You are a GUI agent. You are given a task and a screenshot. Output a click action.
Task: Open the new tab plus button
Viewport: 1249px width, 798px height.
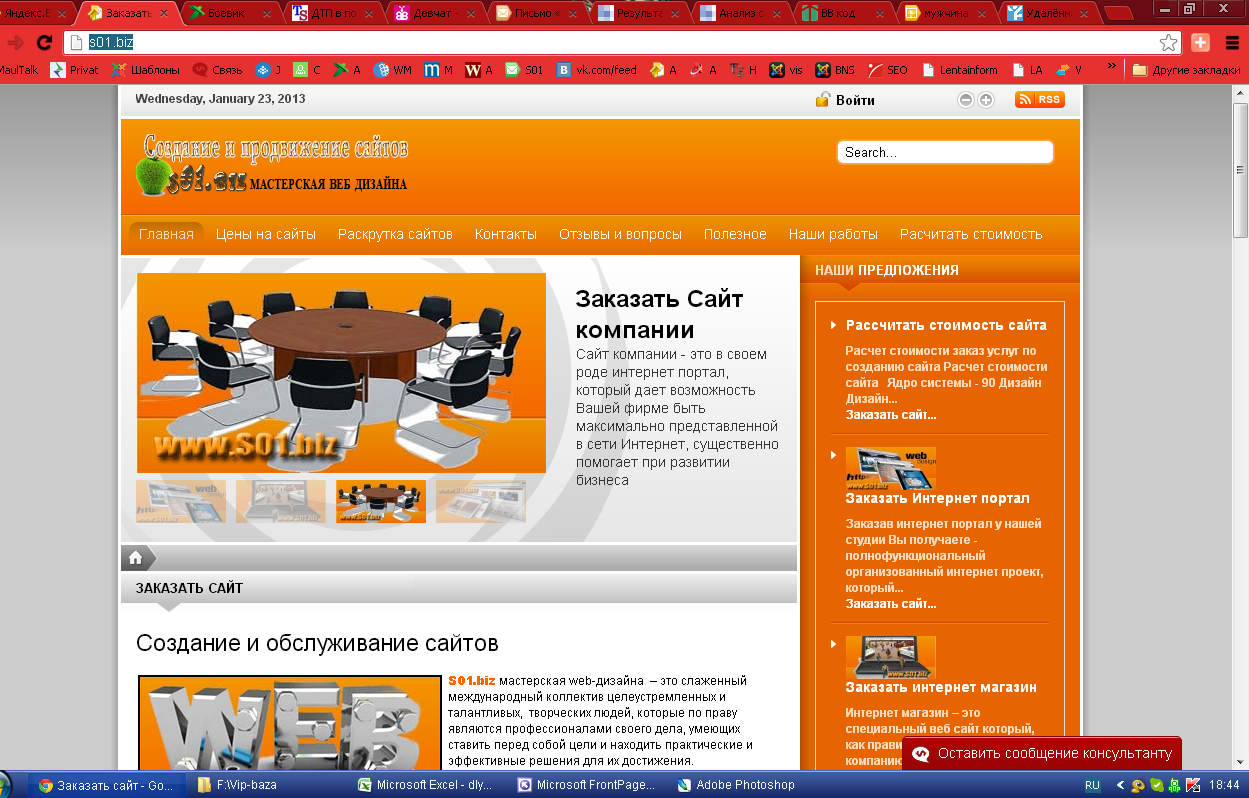tap(1198, 43)
